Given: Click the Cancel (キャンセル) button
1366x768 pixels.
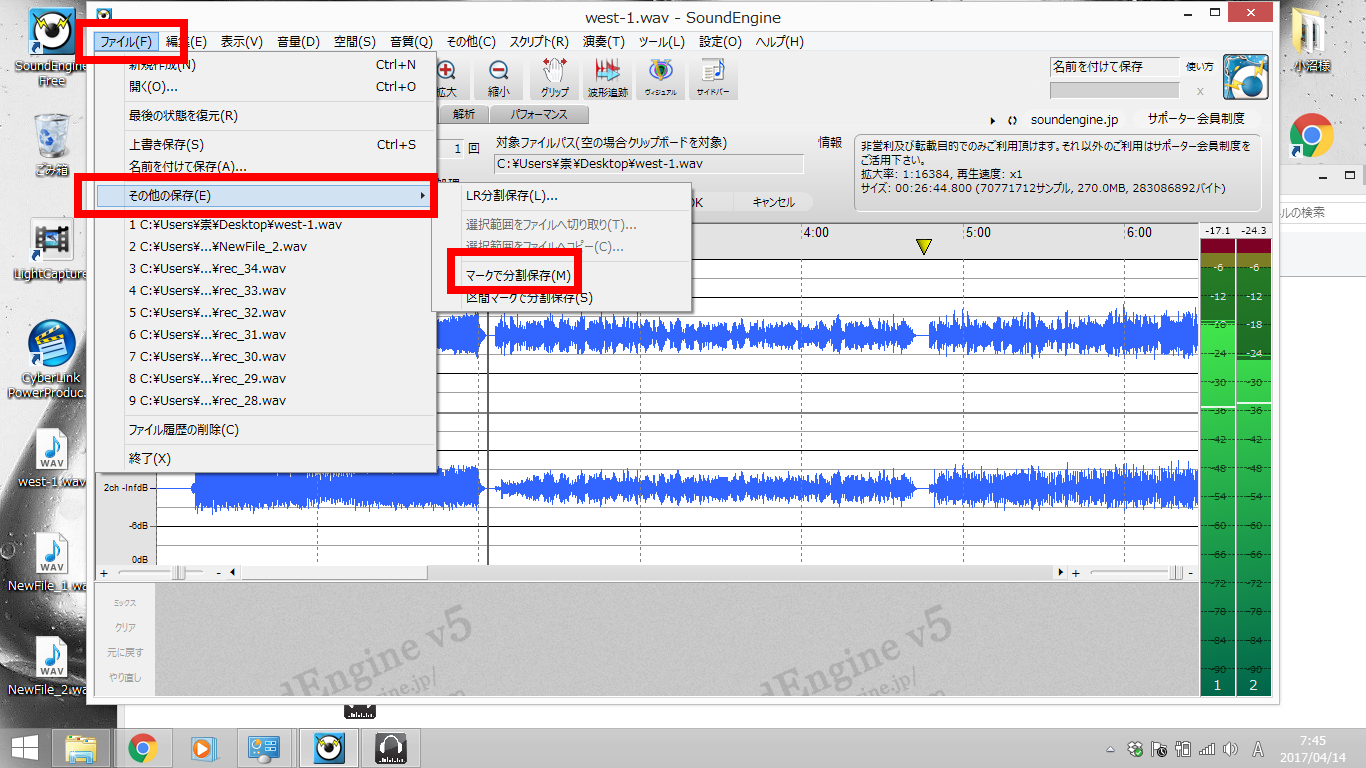Looking at the screenshot, I should click(773, 202).
